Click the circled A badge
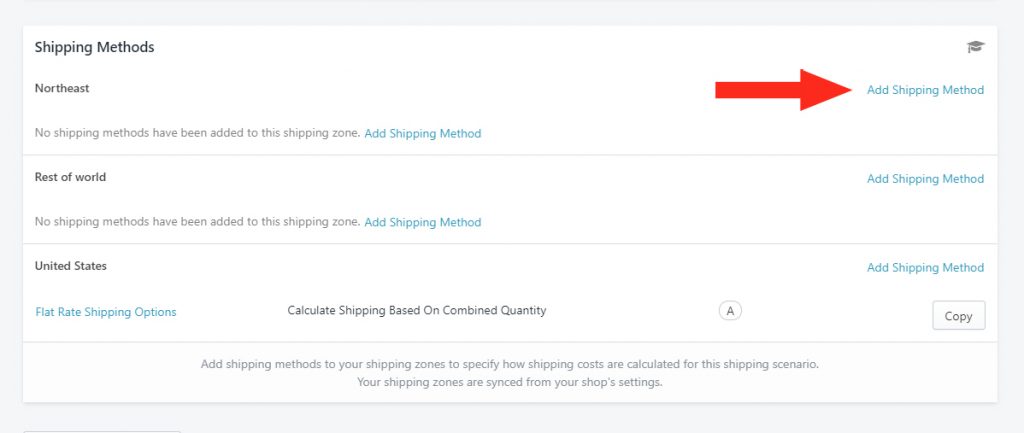Screen dimensions: 1024x433 (x=730, y=311)
